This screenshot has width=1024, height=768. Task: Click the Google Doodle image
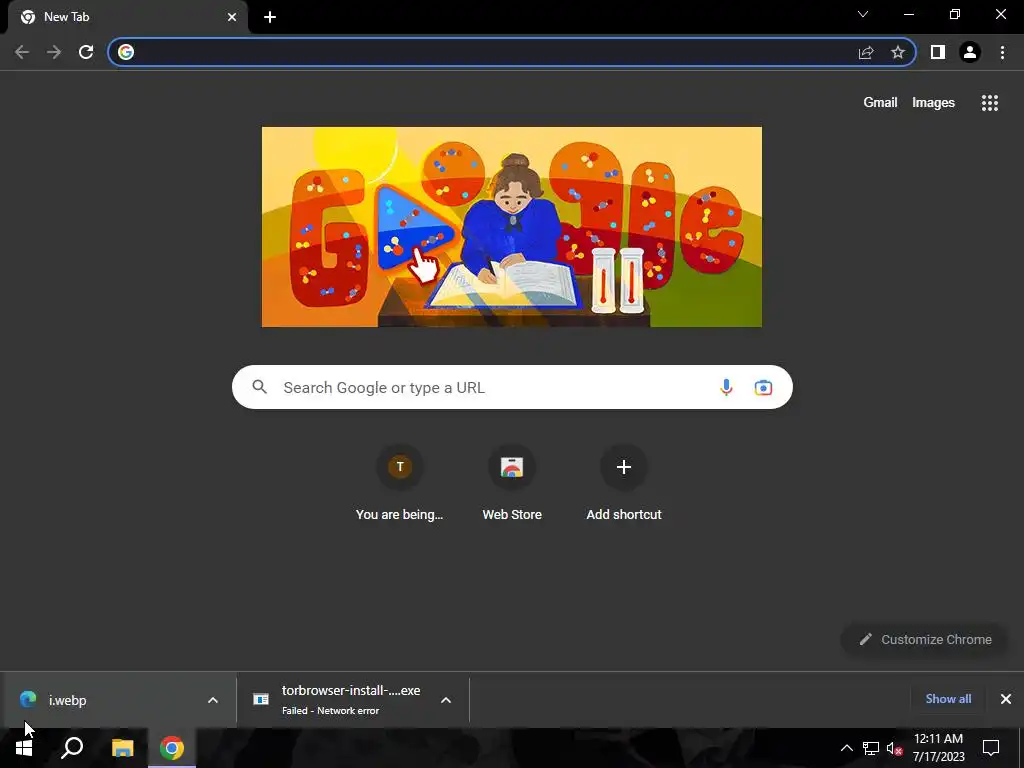click(x=512, y=227)
